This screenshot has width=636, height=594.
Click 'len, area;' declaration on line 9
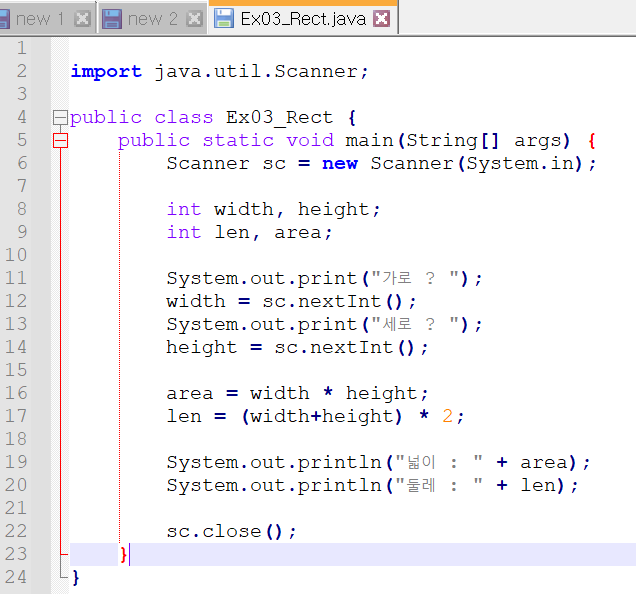[x=273, y=232]
